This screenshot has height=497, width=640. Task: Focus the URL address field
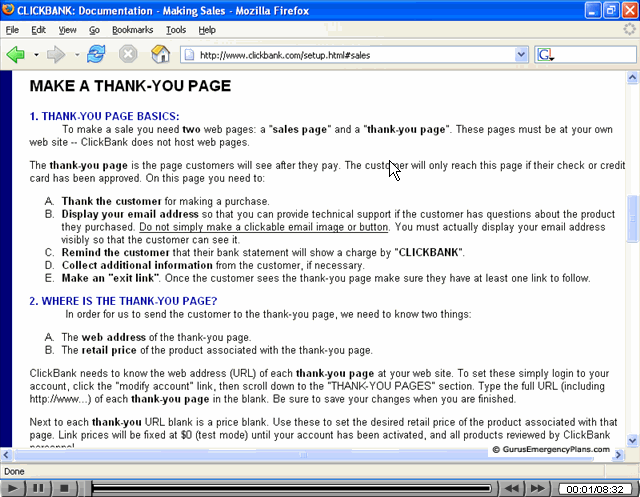355,55
